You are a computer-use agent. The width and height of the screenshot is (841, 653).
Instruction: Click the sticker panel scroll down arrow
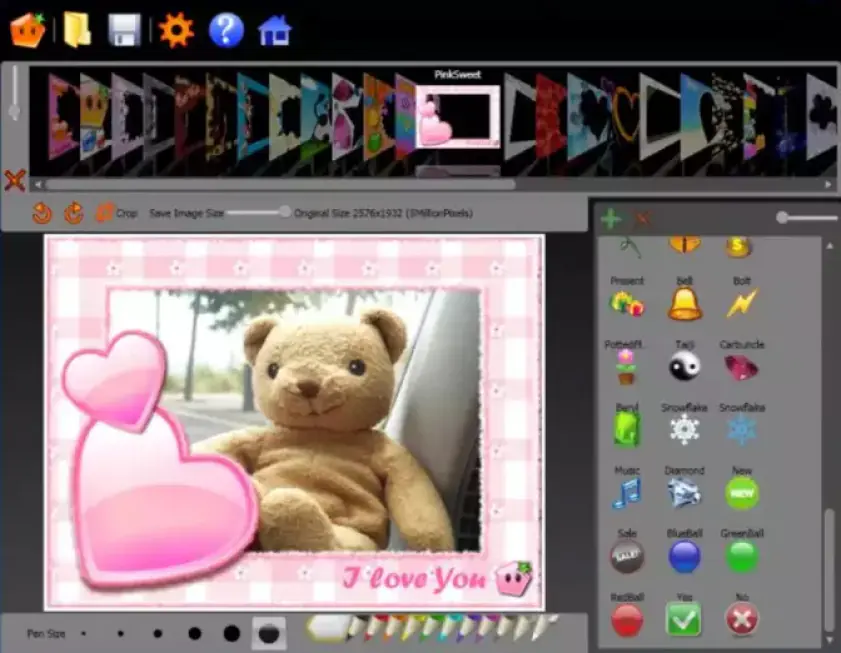point(829,639)
